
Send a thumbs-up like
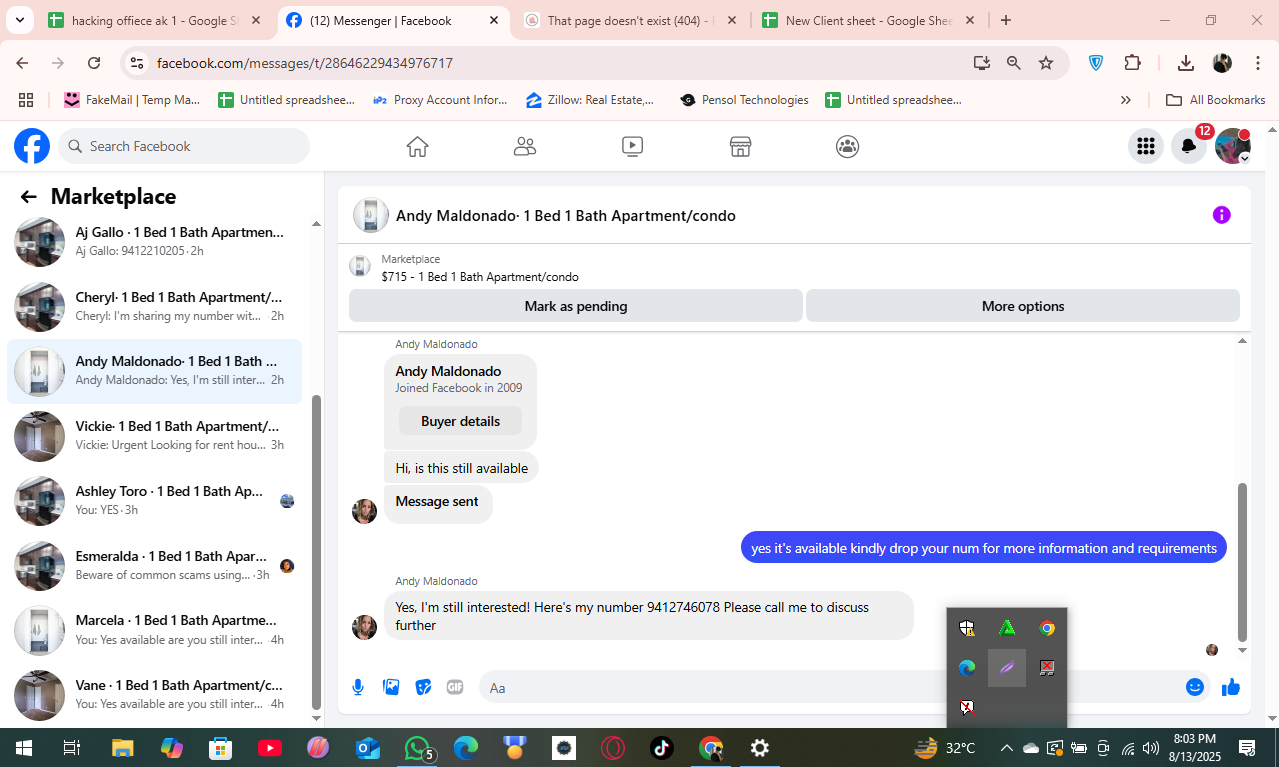1230,687
